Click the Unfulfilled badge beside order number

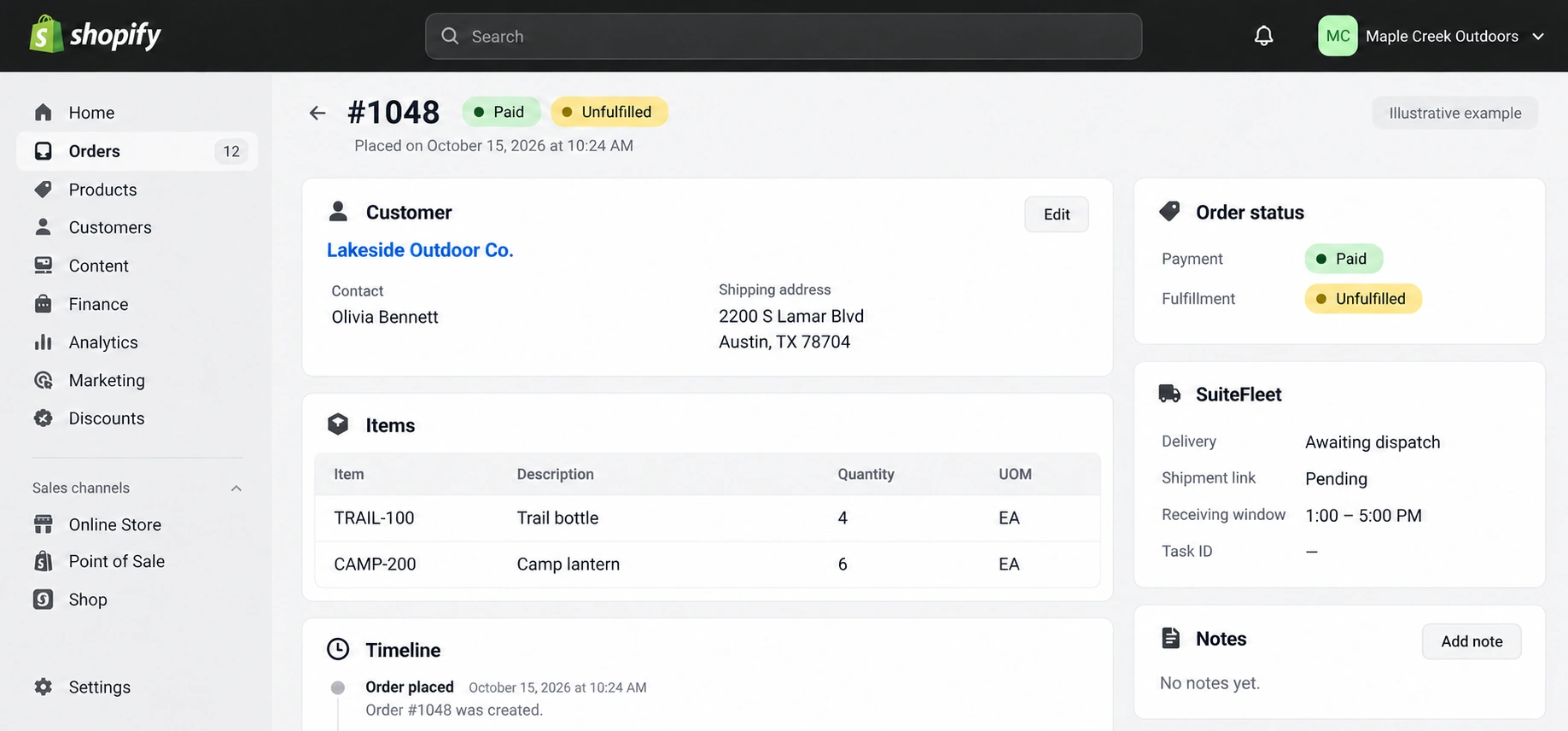(x=609, y=112)
